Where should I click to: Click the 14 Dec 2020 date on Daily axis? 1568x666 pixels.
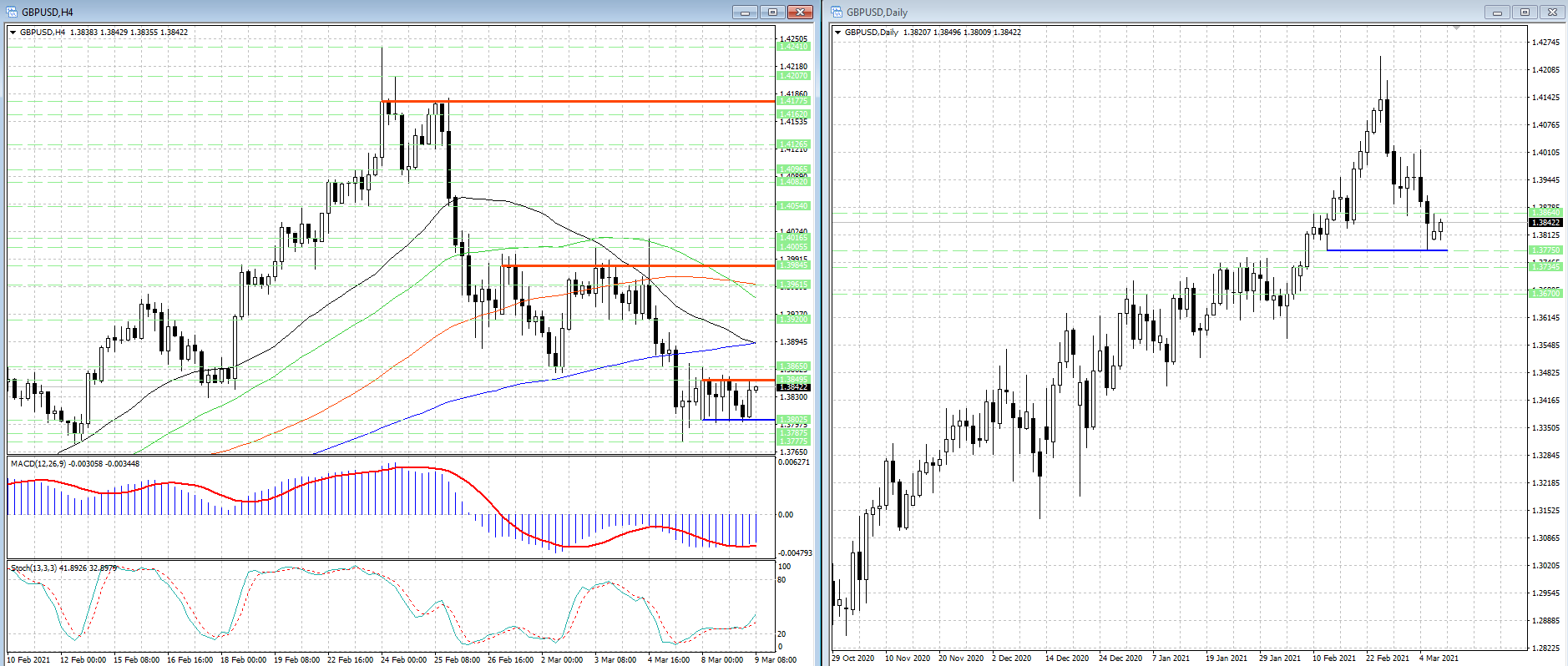[x=1067, y=658]
